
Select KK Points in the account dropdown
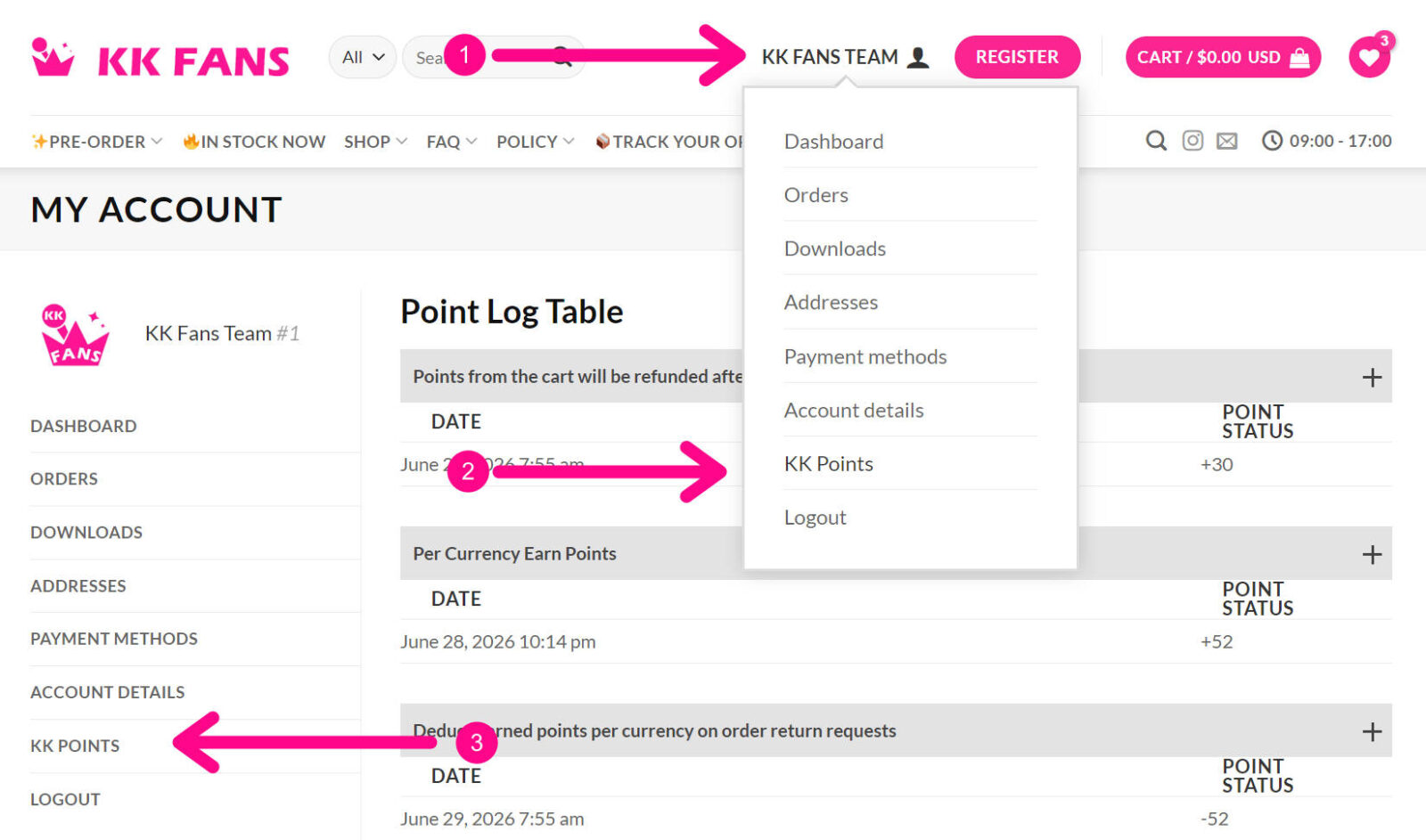[x=828, y=464]
